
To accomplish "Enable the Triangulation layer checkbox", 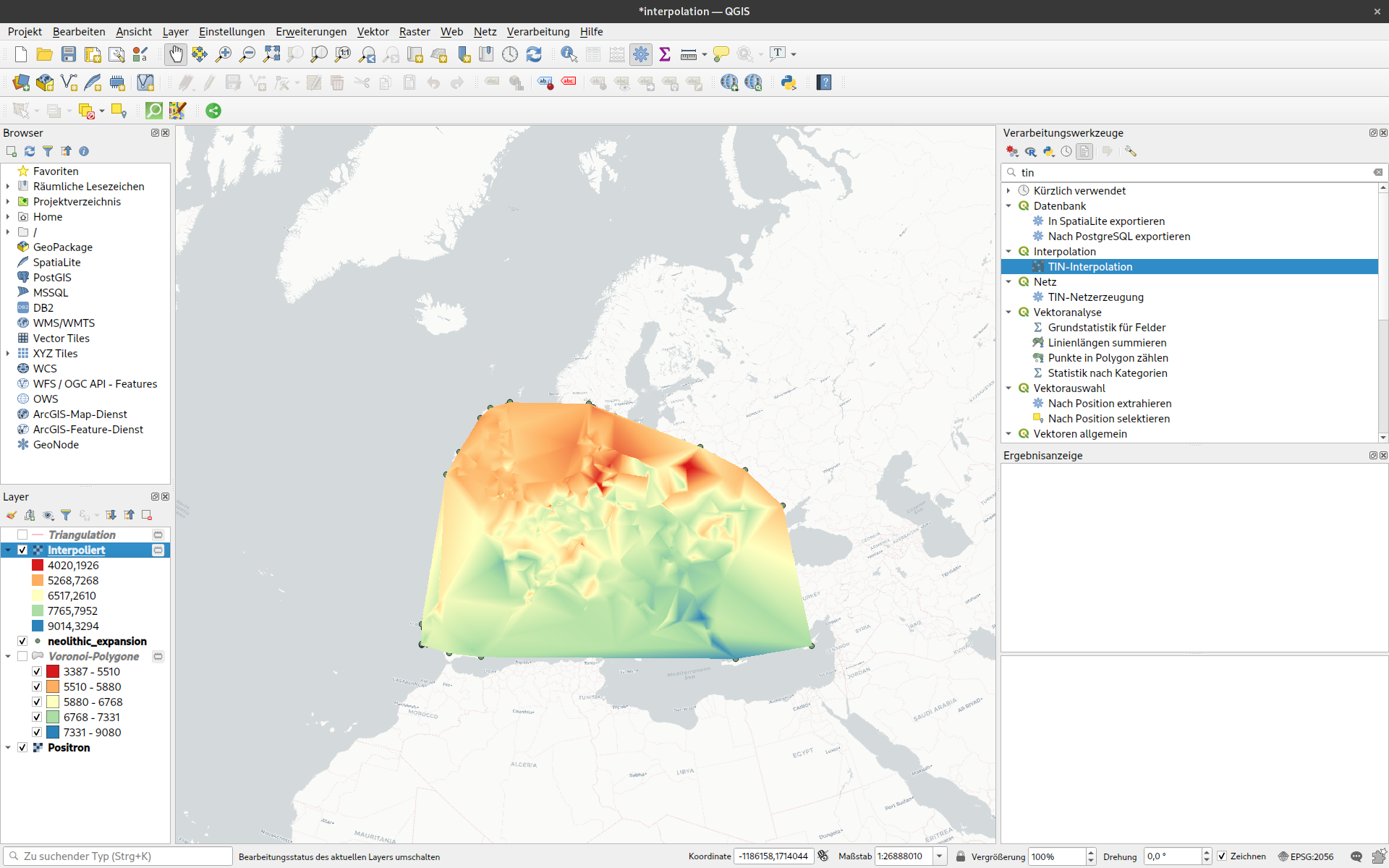I will (22, 535).
